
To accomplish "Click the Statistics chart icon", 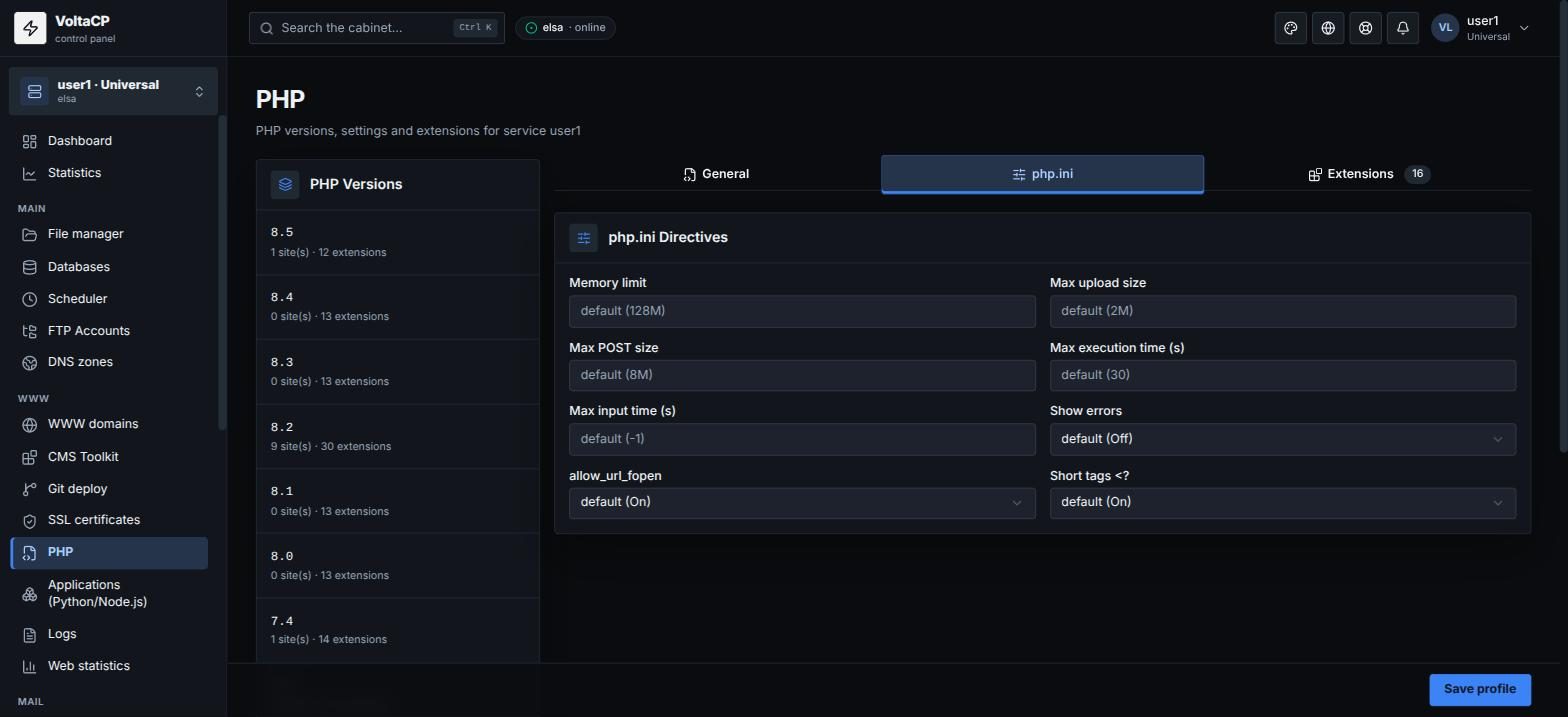I will [30, 174].
